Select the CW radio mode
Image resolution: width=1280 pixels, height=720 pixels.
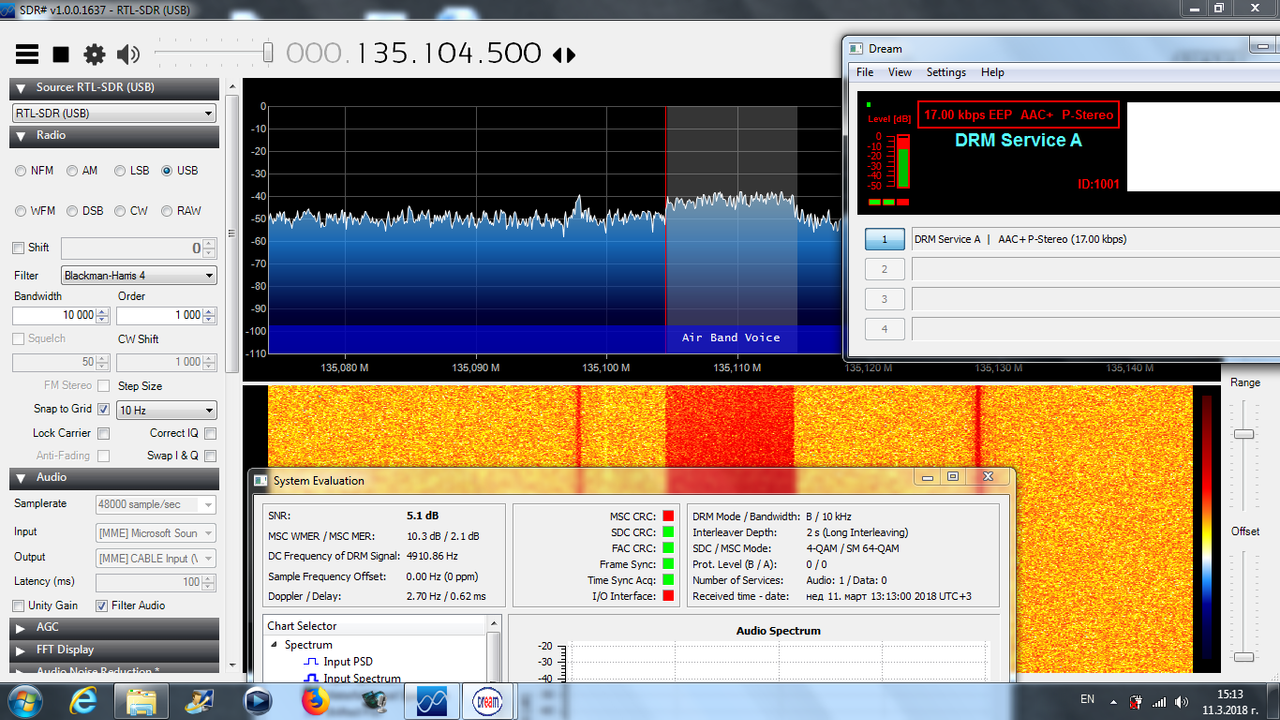(120, 211)
